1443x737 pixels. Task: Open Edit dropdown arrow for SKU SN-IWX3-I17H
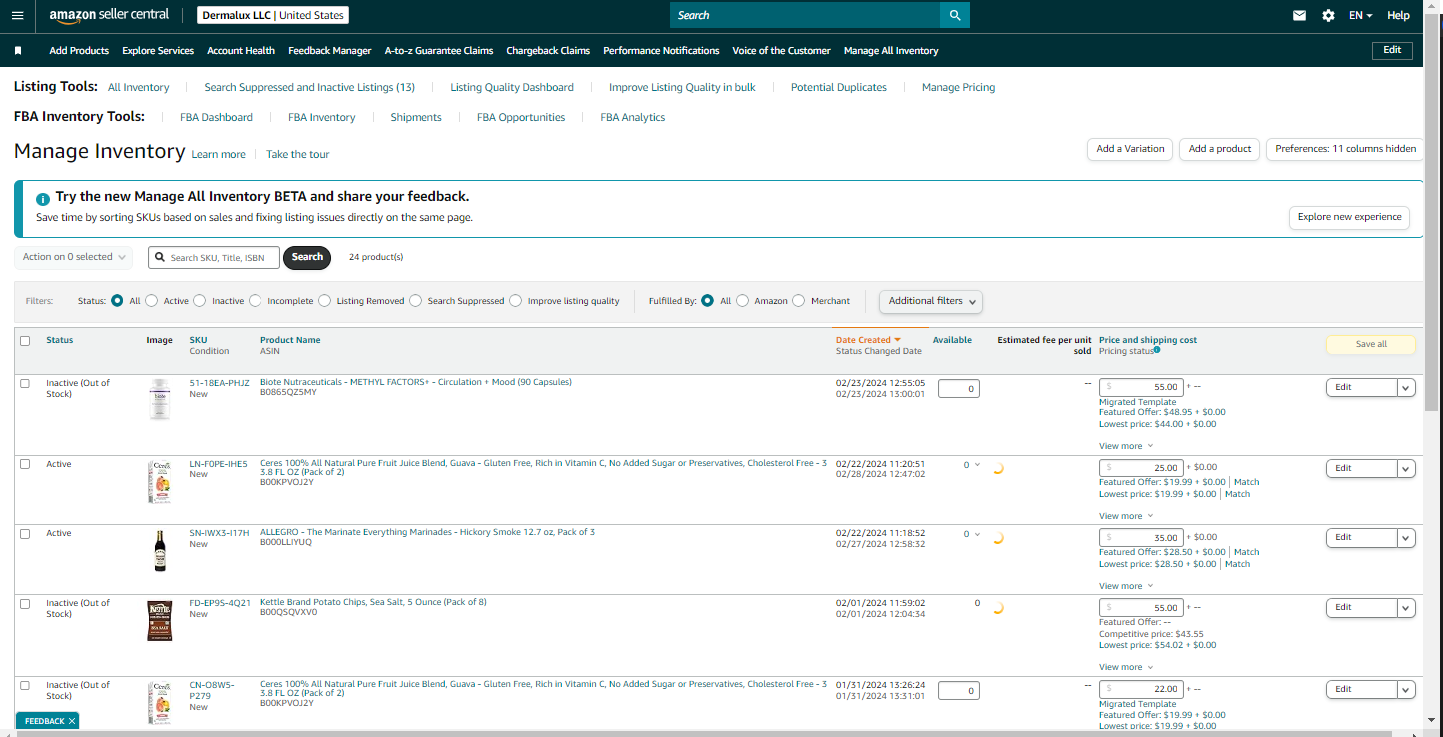(x=1407, y=538)
